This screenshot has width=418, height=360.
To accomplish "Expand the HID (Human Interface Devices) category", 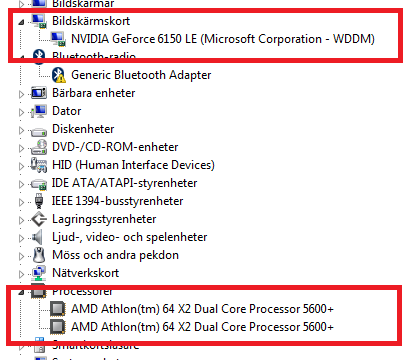I will coord(21,166).
